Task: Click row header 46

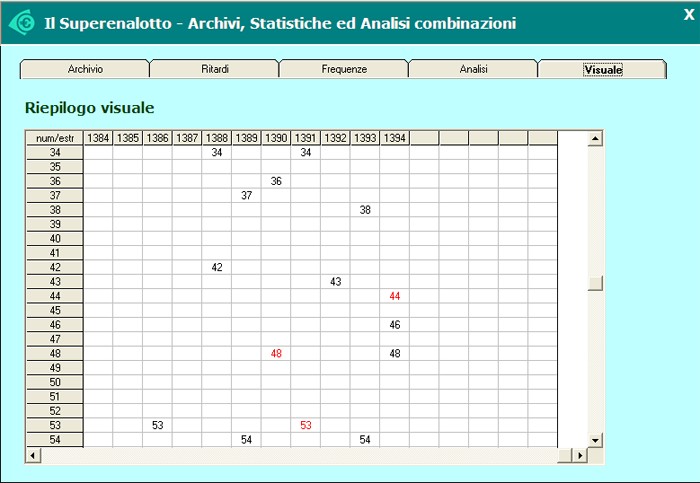Action: pos(55,325)
